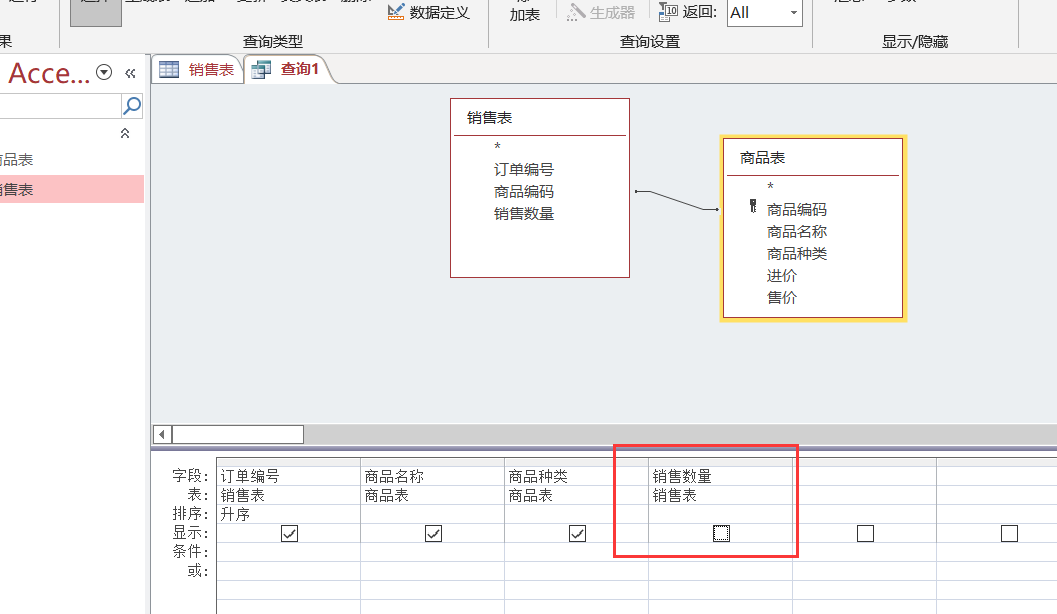Click the 排序 sort cell under 销售数量
The width and height of the screenshot is (1057, 614).
721,514
